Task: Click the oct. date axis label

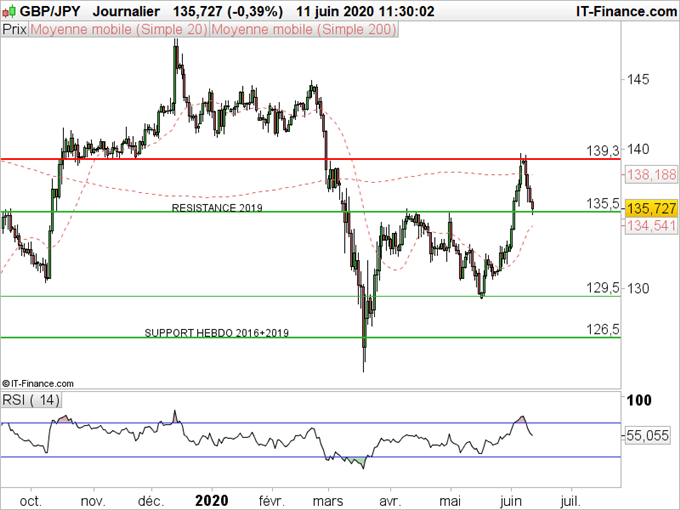Action: click(31, 501)
